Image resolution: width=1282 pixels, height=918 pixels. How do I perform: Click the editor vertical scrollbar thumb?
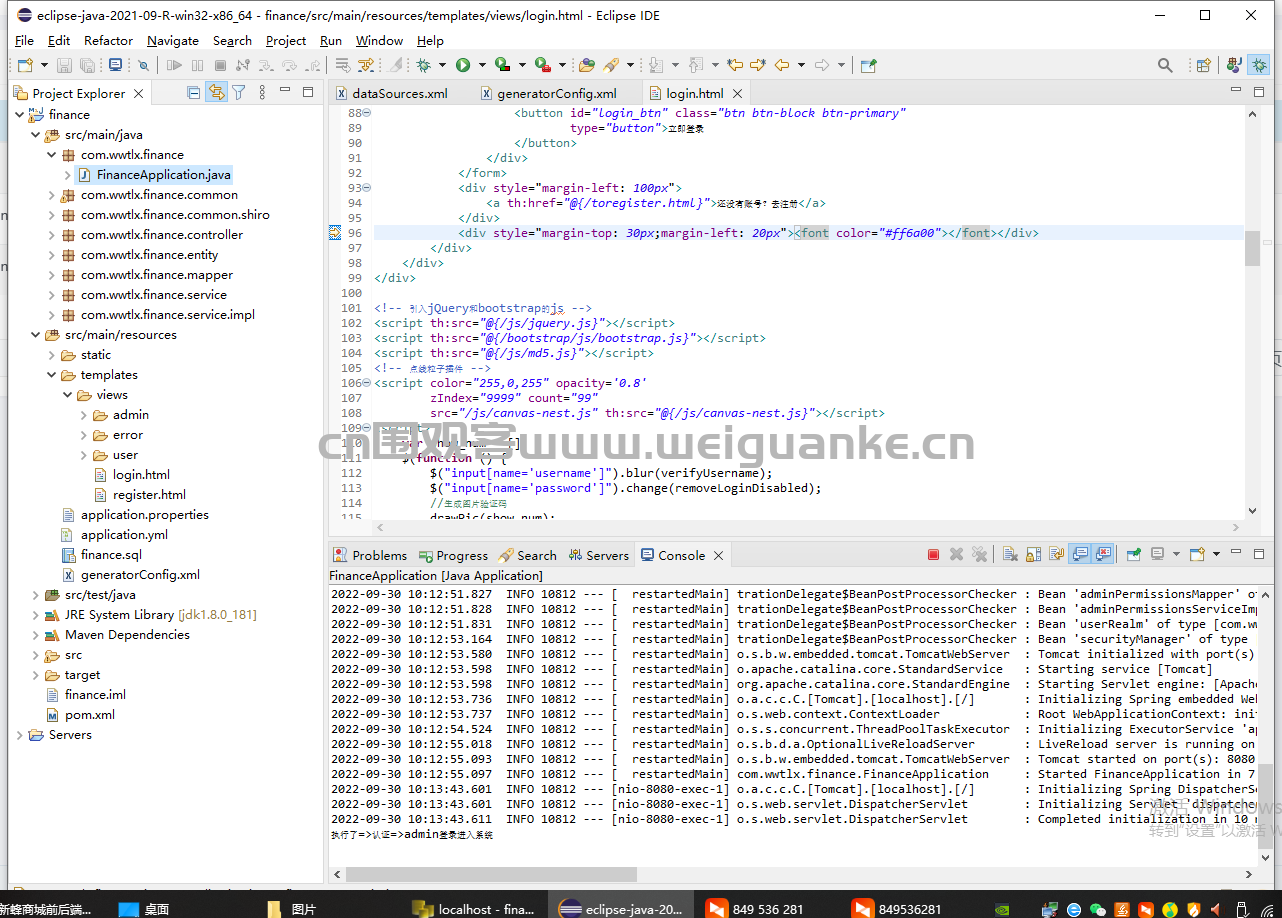point(1252,246)
